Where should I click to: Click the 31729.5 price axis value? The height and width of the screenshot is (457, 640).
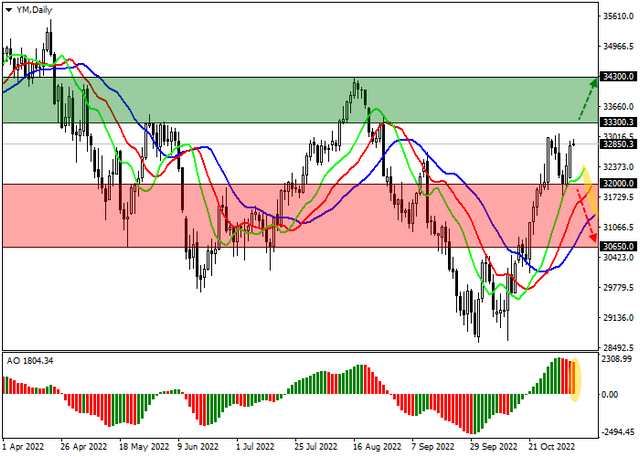[618, 197]
